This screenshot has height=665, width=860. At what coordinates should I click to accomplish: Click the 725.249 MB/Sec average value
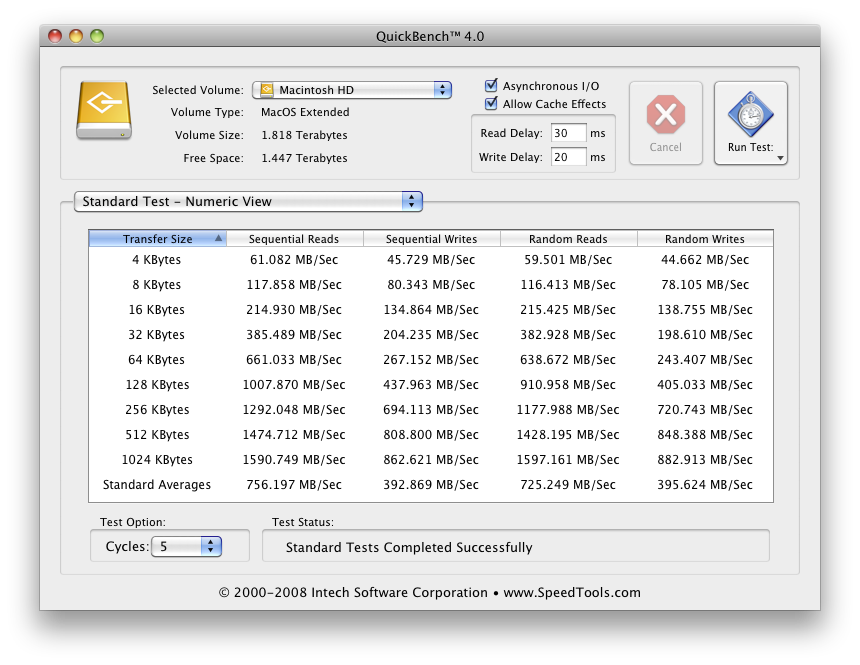click(568, 485)
